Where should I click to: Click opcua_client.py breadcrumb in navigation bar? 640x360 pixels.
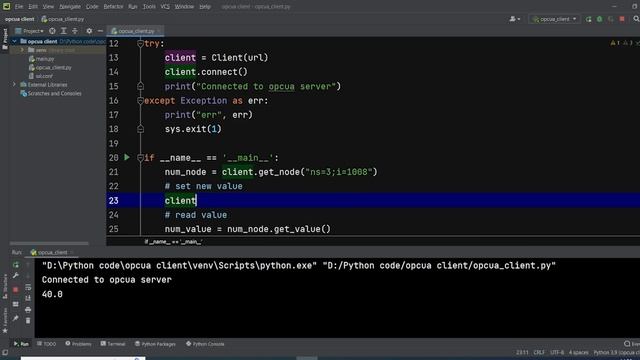point(62,19)
